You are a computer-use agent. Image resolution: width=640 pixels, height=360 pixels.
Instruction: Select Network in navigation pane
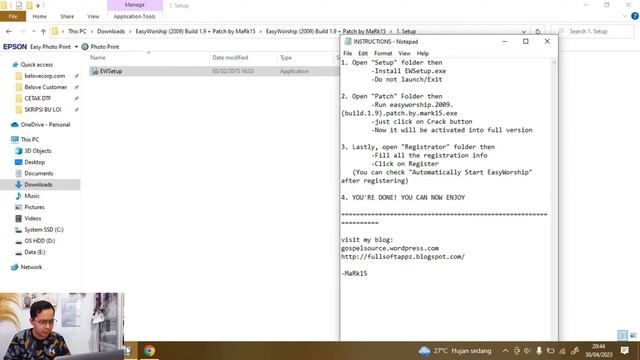click(x=31, y=267)
